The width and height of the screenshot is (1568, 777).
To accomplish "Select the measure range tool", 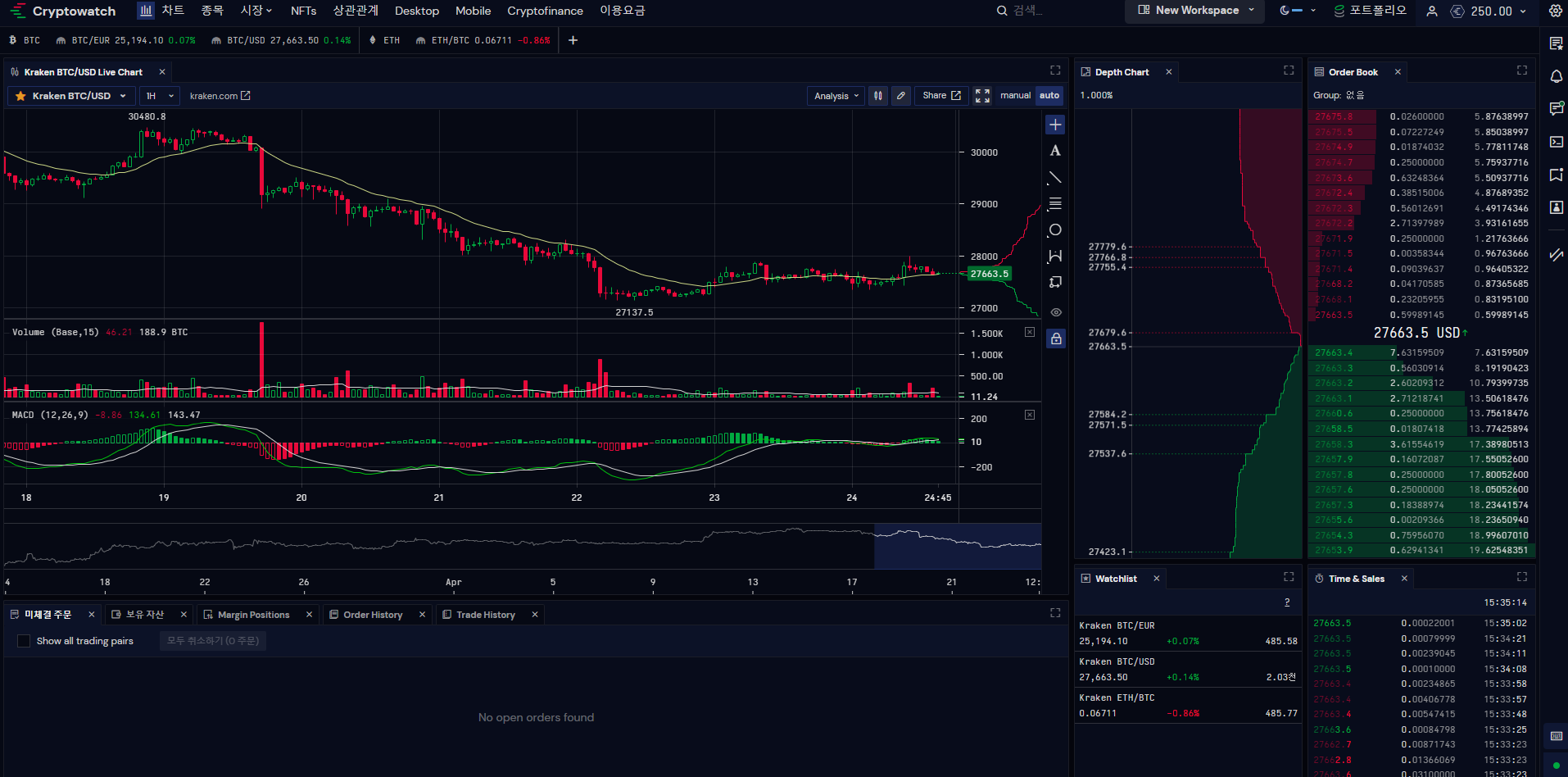I will pos(1055,257).
